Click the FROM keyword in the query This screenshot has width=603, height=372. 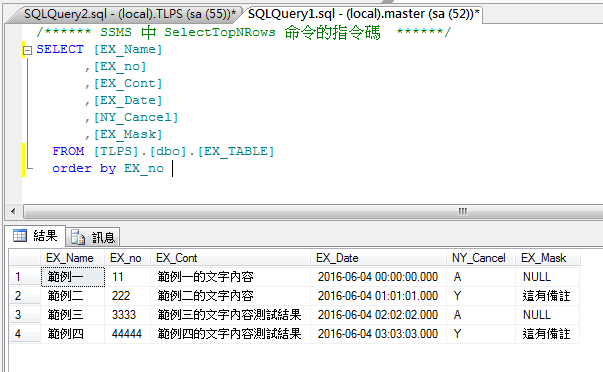click(68, 151)
